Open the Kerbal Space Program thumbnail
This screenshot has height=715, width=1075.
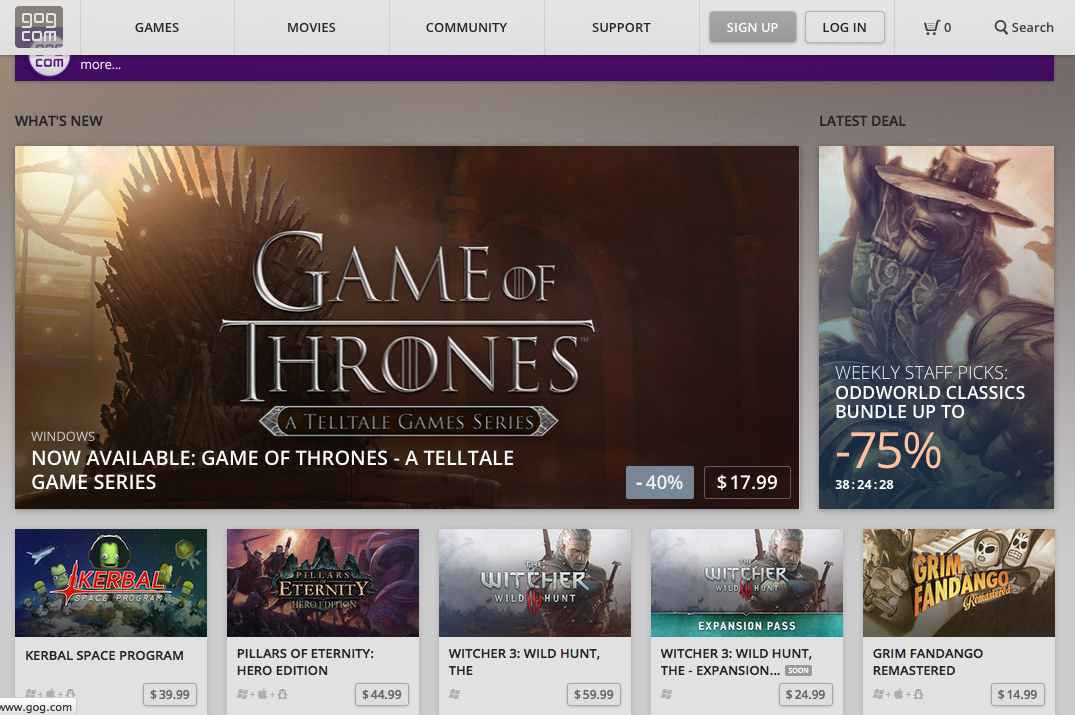(111, 583)
